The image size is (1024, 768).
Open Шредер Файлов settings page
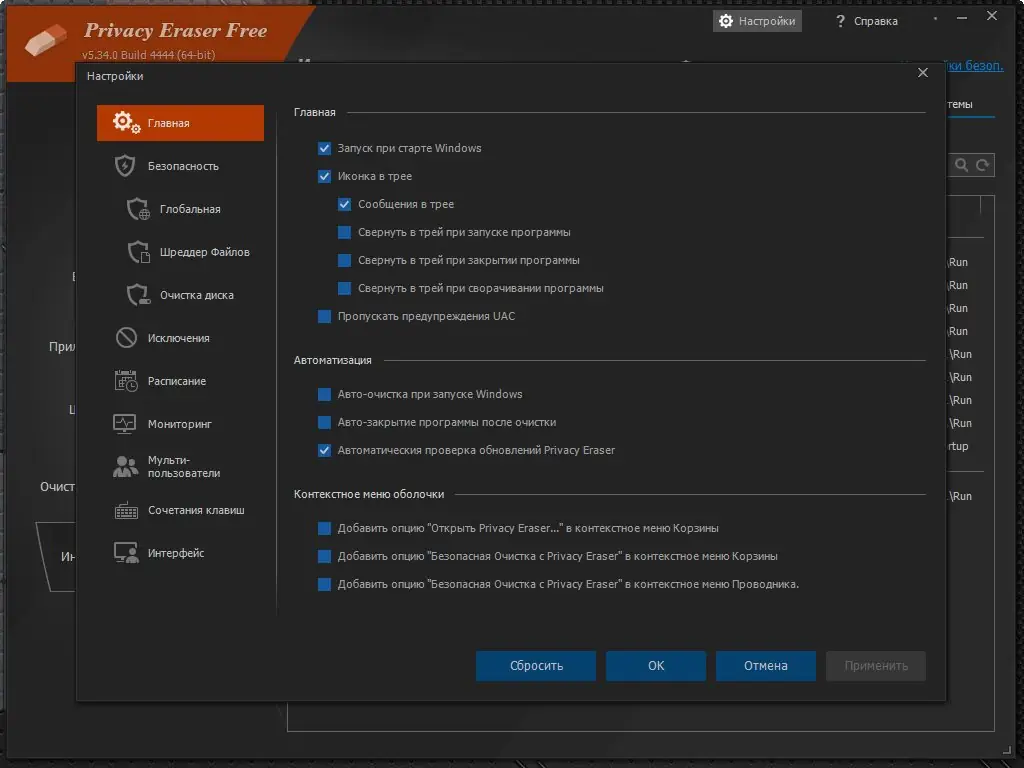click(x=180, y=252)
